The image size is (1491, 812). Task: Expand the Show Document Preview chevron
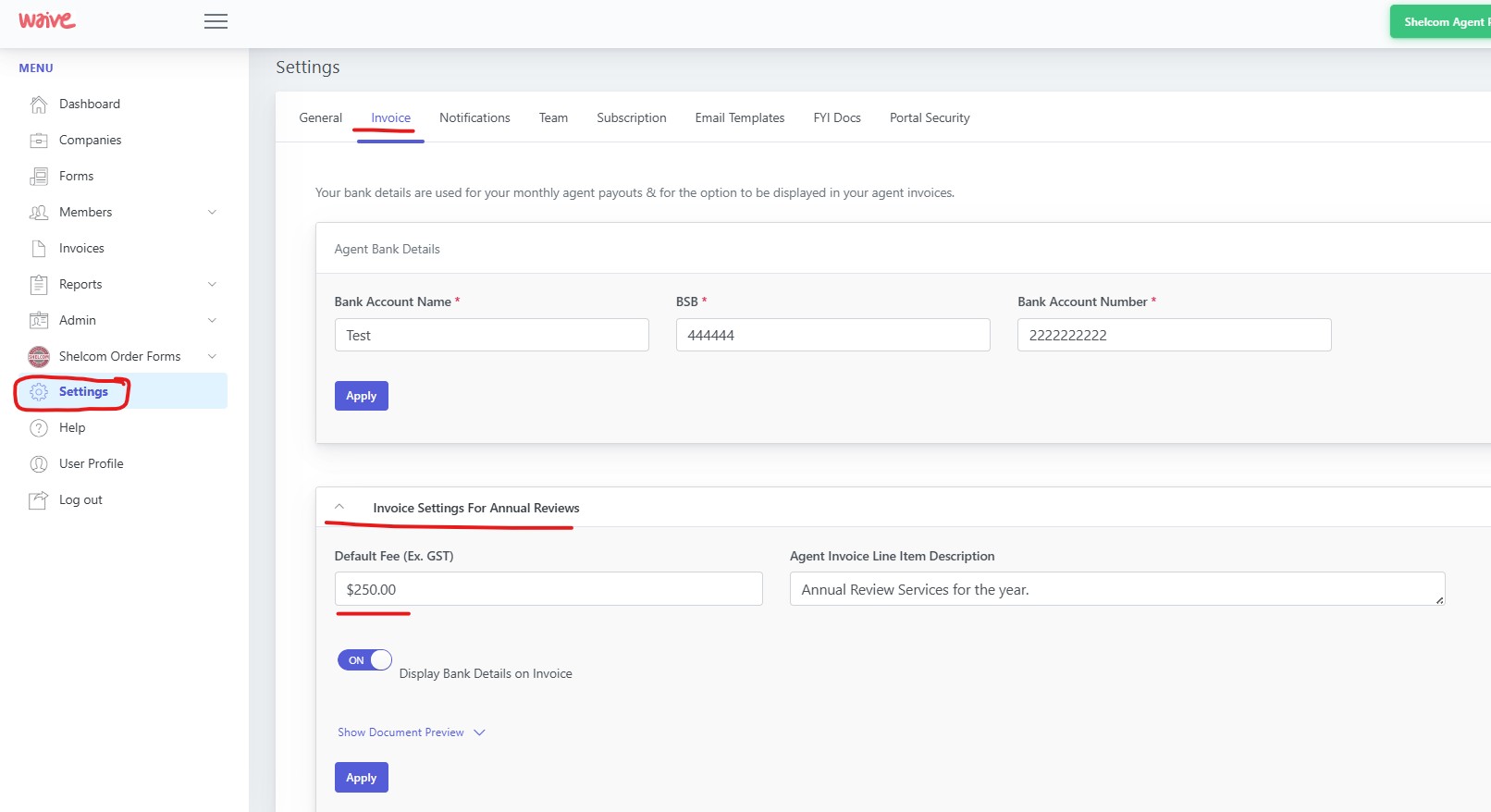479,732
